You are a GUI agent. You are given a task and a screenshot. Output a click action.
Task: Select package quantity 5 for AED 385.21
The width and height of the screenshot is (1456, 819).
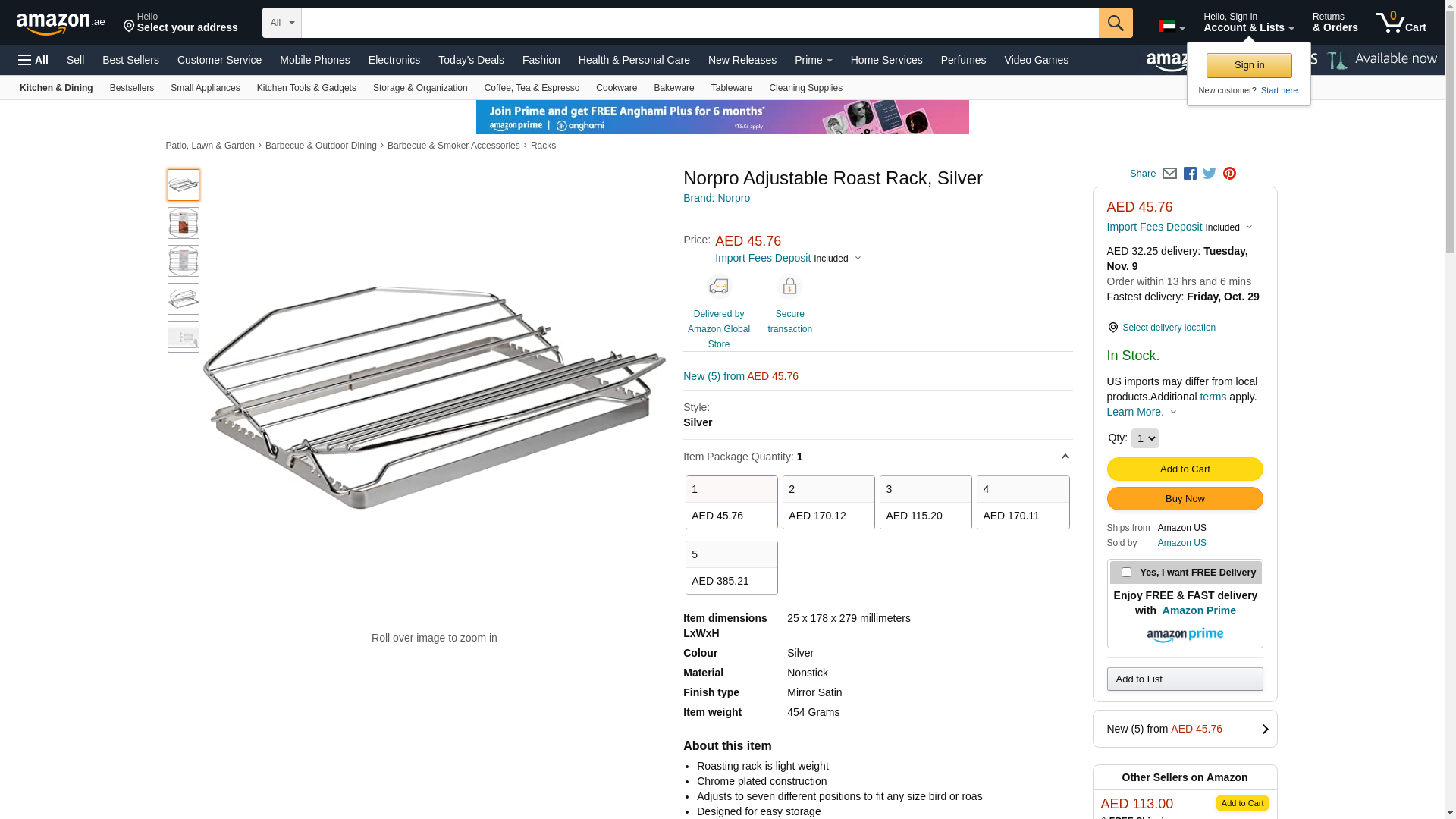pos(731,567)
